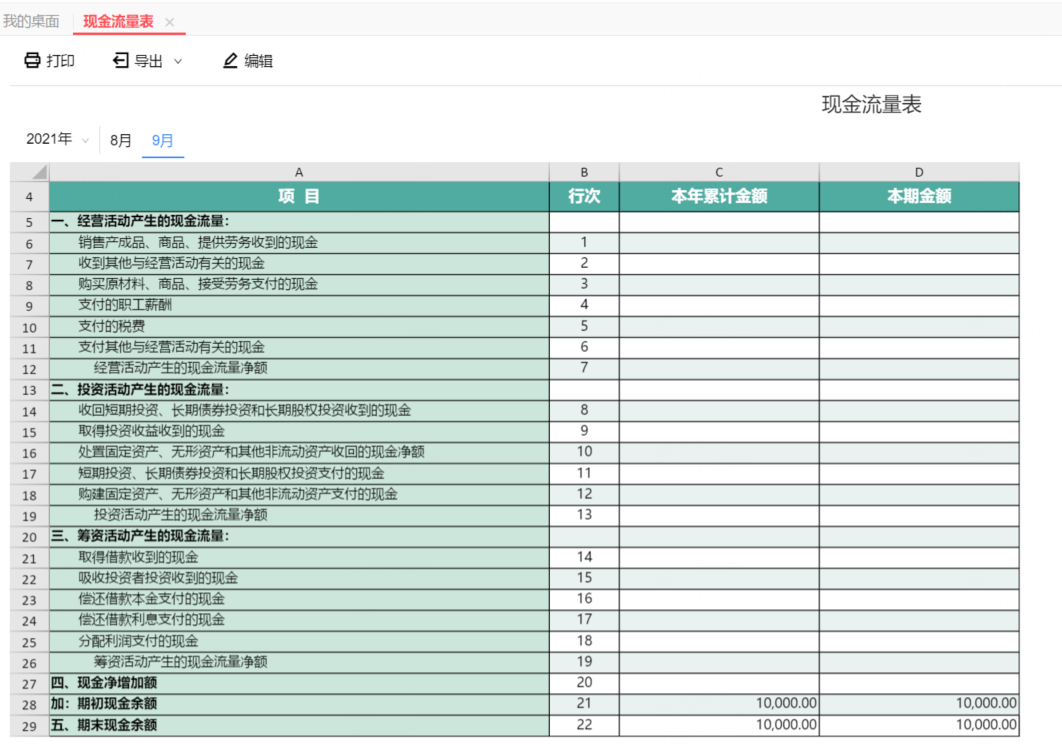Open the 2021年 year dropdown

(57, 140)
